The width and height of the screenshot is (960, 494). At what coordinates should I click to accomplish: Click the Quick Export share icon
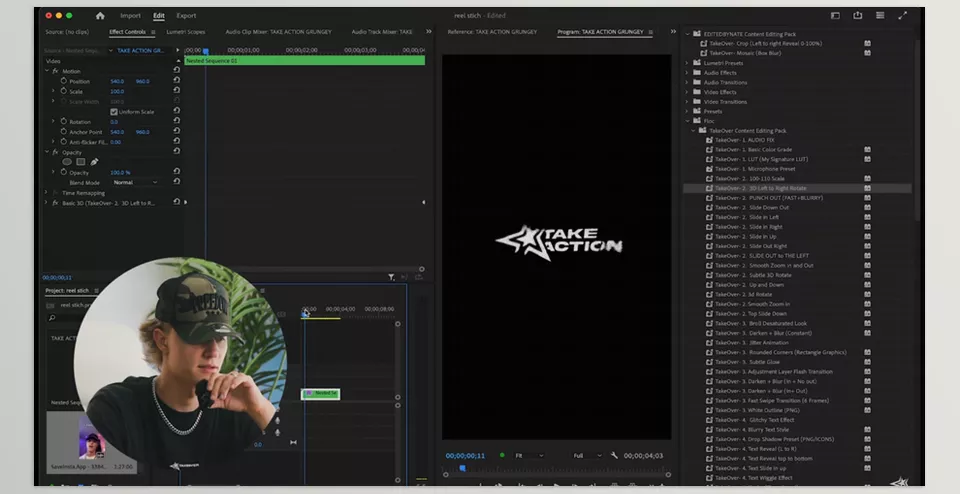pyautogui.click(x=858, y=15)
